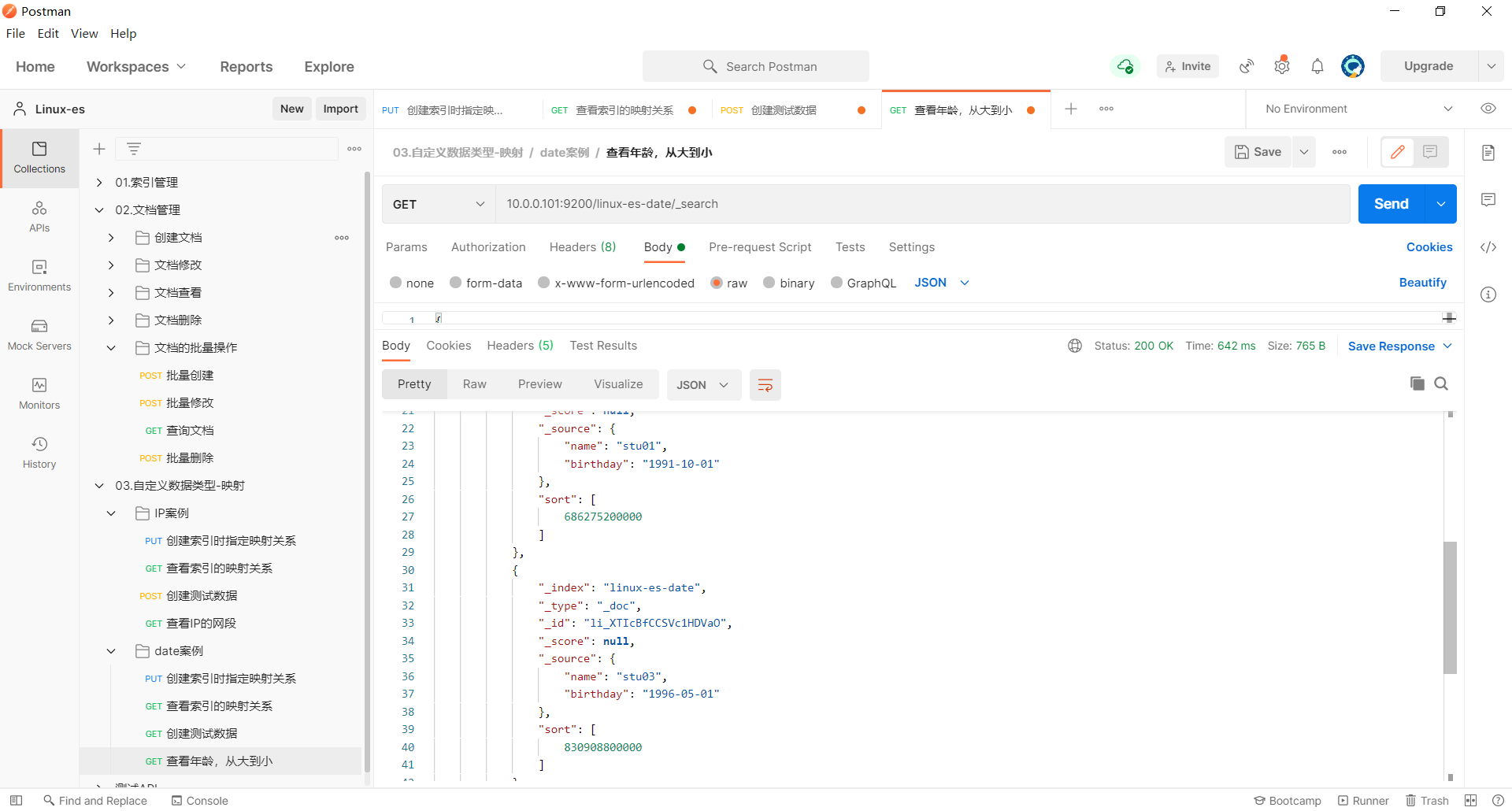Select the form-data body type
The image size is (1512, 811).
(456, 283)
